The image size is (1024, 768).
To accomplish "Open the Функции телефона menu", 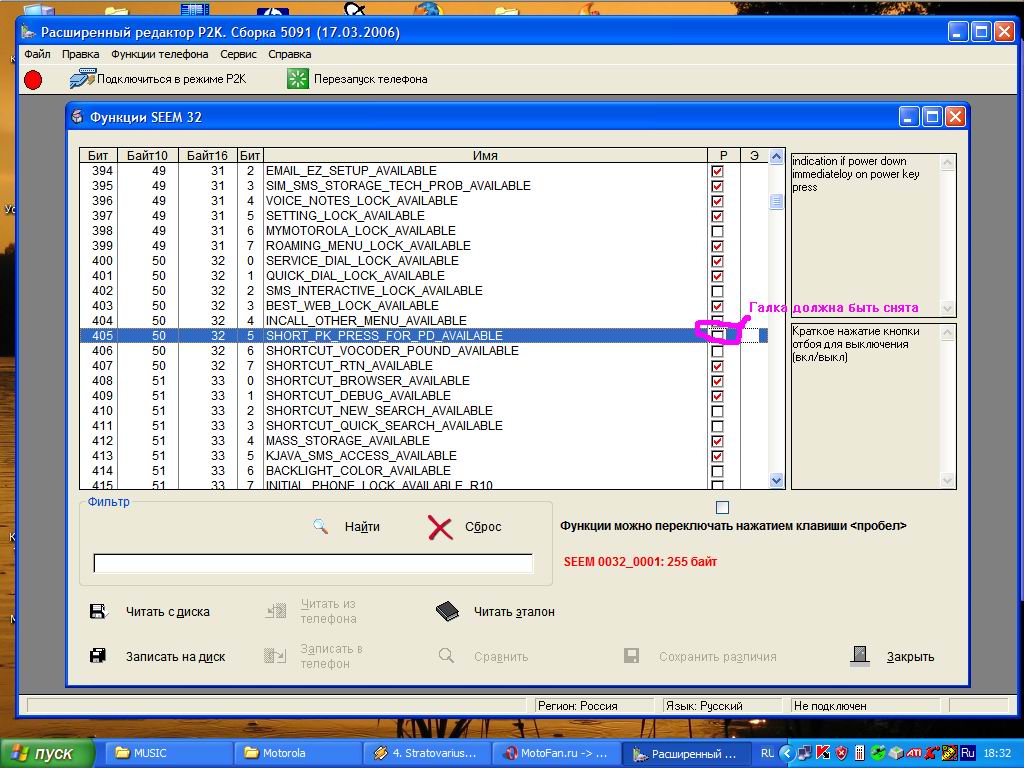I will pyautogui.click(x=159, y=54).
